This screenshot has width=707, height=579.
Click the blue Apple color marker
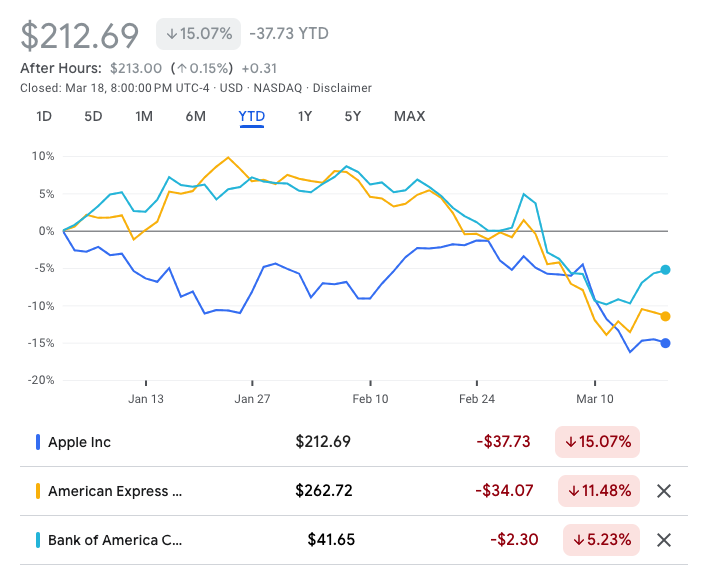click(x=38, y=442)
